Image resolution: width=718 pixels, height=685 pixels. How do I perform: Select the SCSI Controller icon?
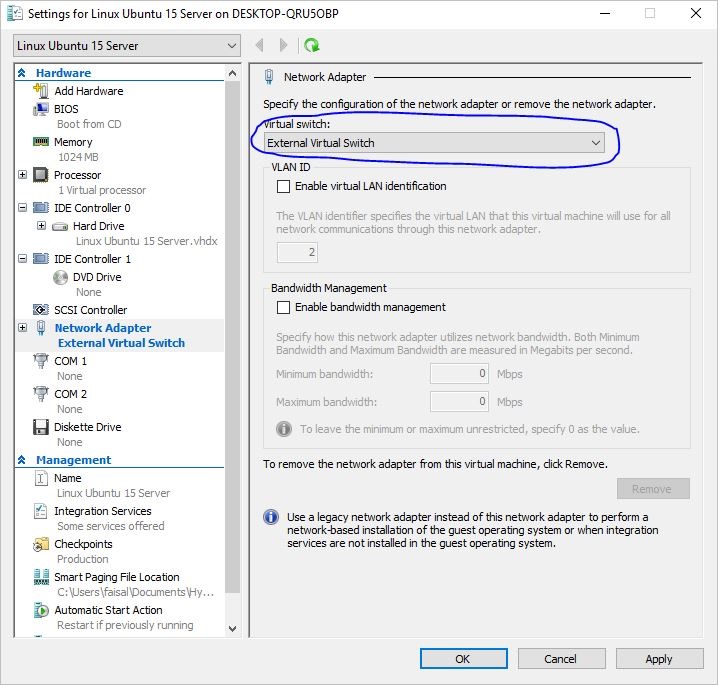(x=41, y=310)
